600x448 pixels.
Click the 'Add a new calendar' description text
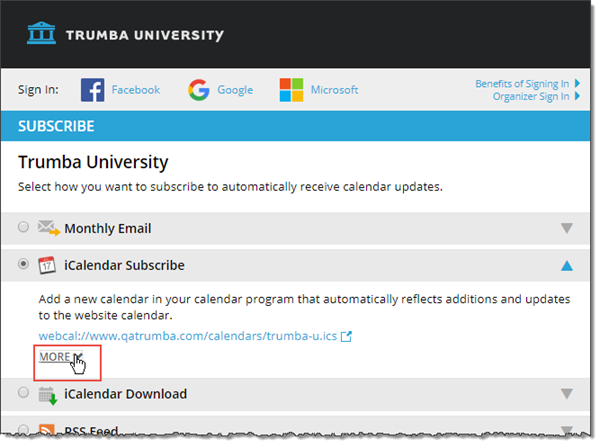coord(304,307)
